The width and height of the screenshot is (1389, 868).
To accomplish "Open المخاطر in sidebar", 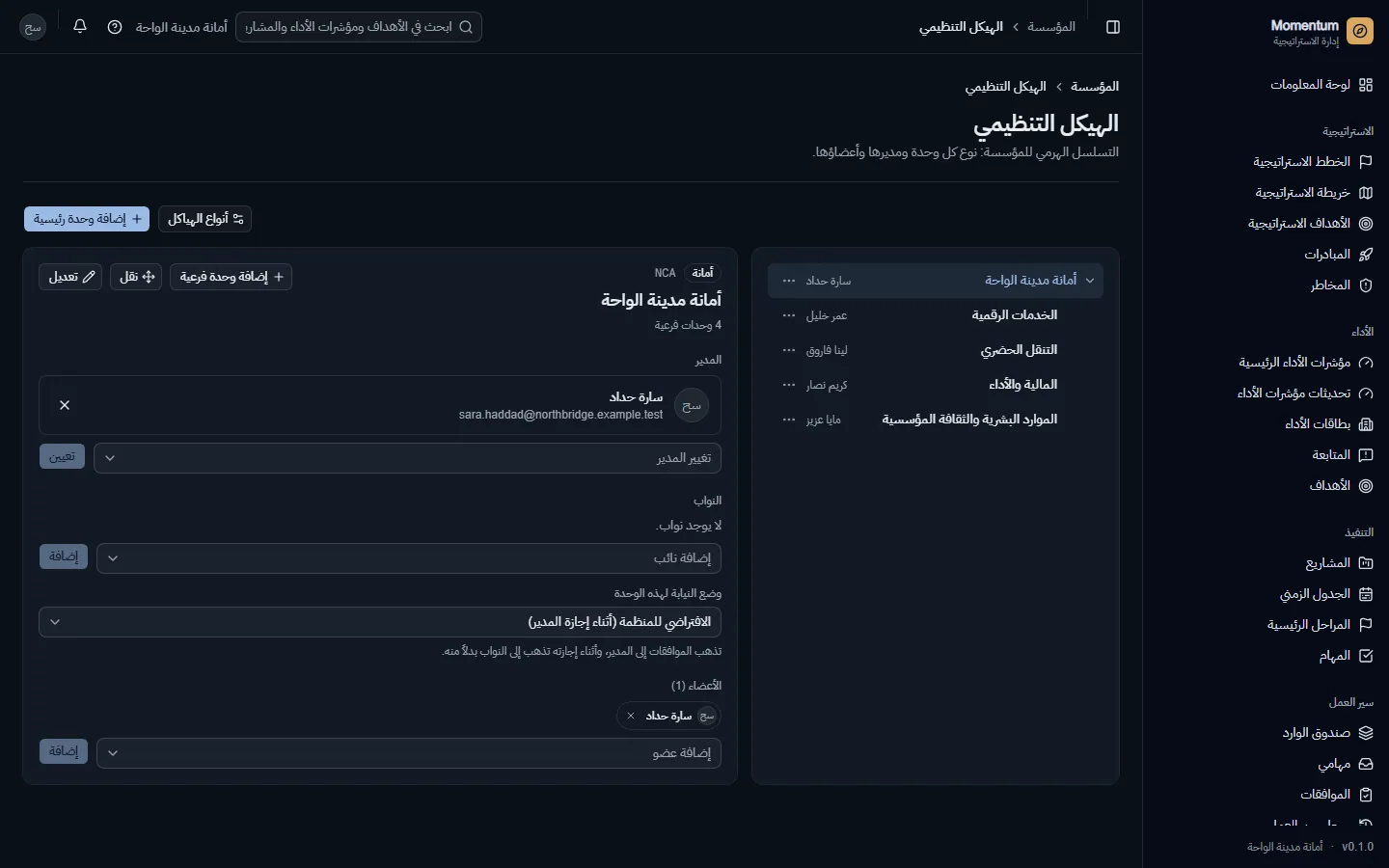I will click(x=1341, y=285).
